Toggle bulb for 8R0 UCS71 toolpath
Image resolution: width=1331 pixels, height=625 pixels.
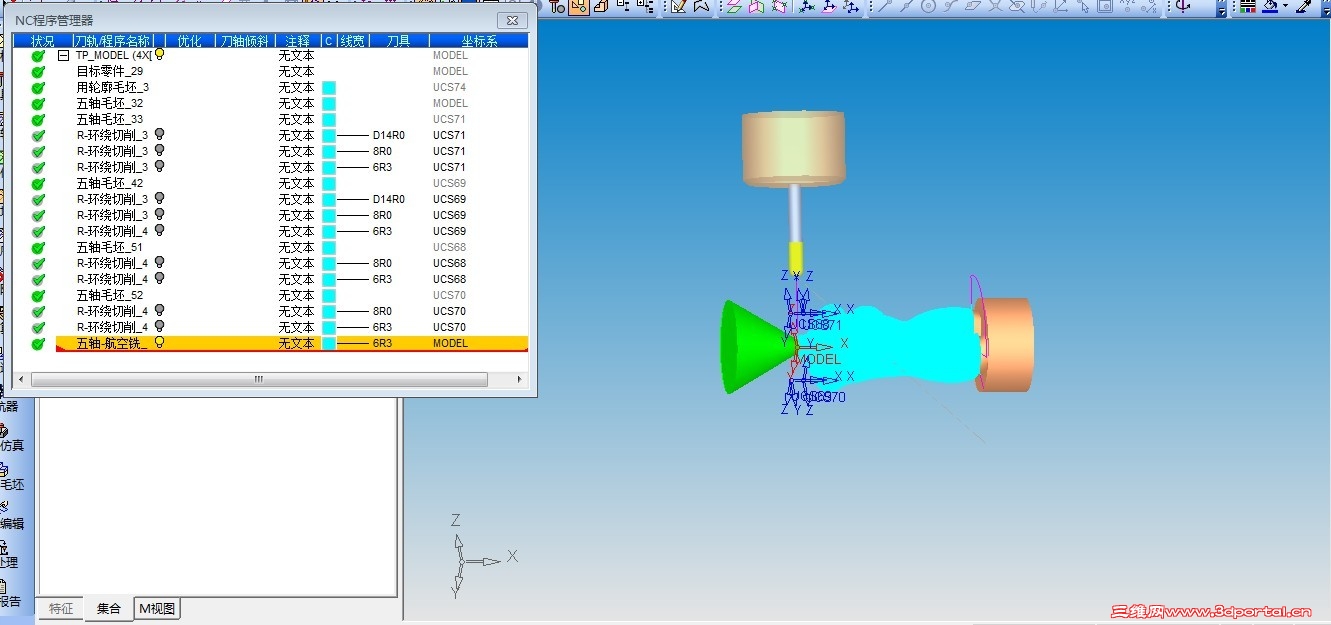[x=159, y=150]
